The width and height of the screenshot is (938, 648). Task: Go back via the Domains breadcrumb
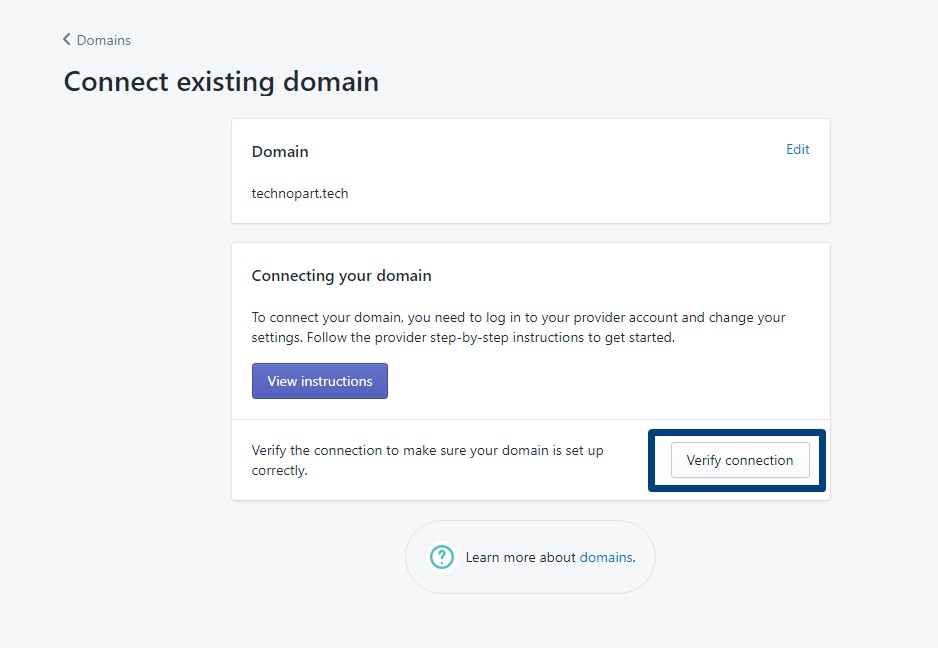coord(103,40)
